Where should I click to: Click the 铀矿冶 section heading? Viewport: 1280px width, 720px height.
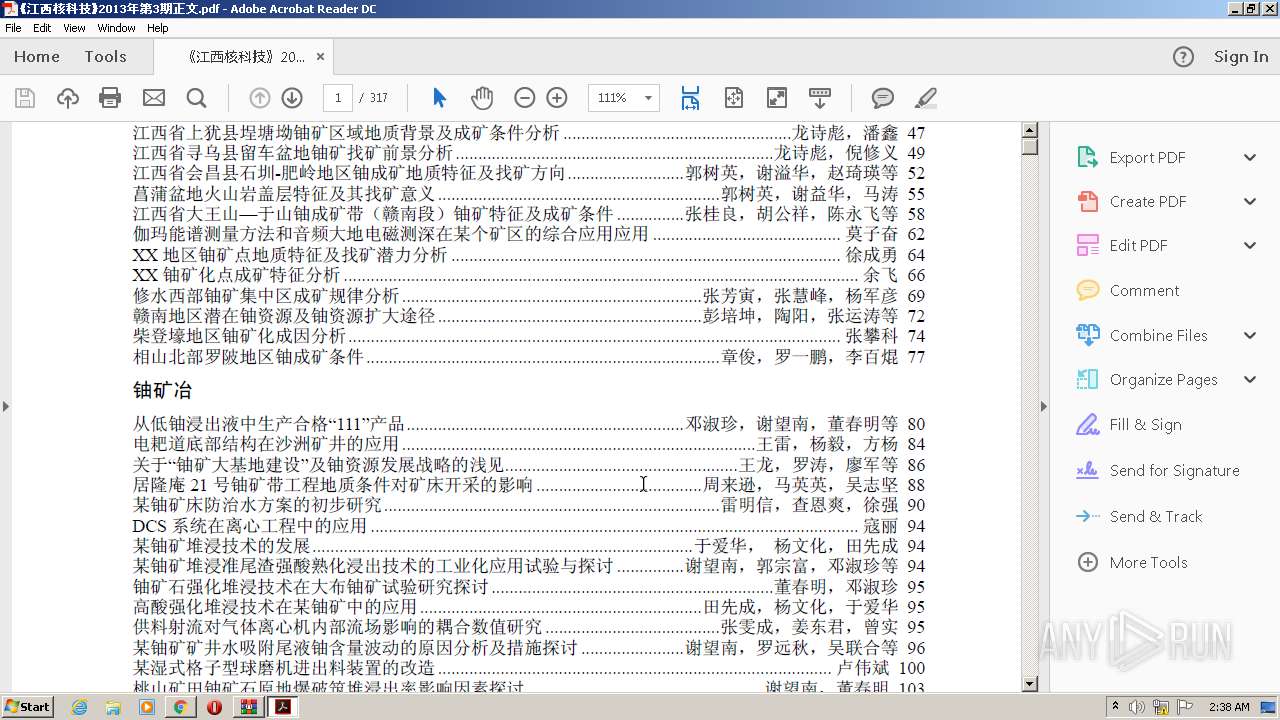click(x=162, y=390)
